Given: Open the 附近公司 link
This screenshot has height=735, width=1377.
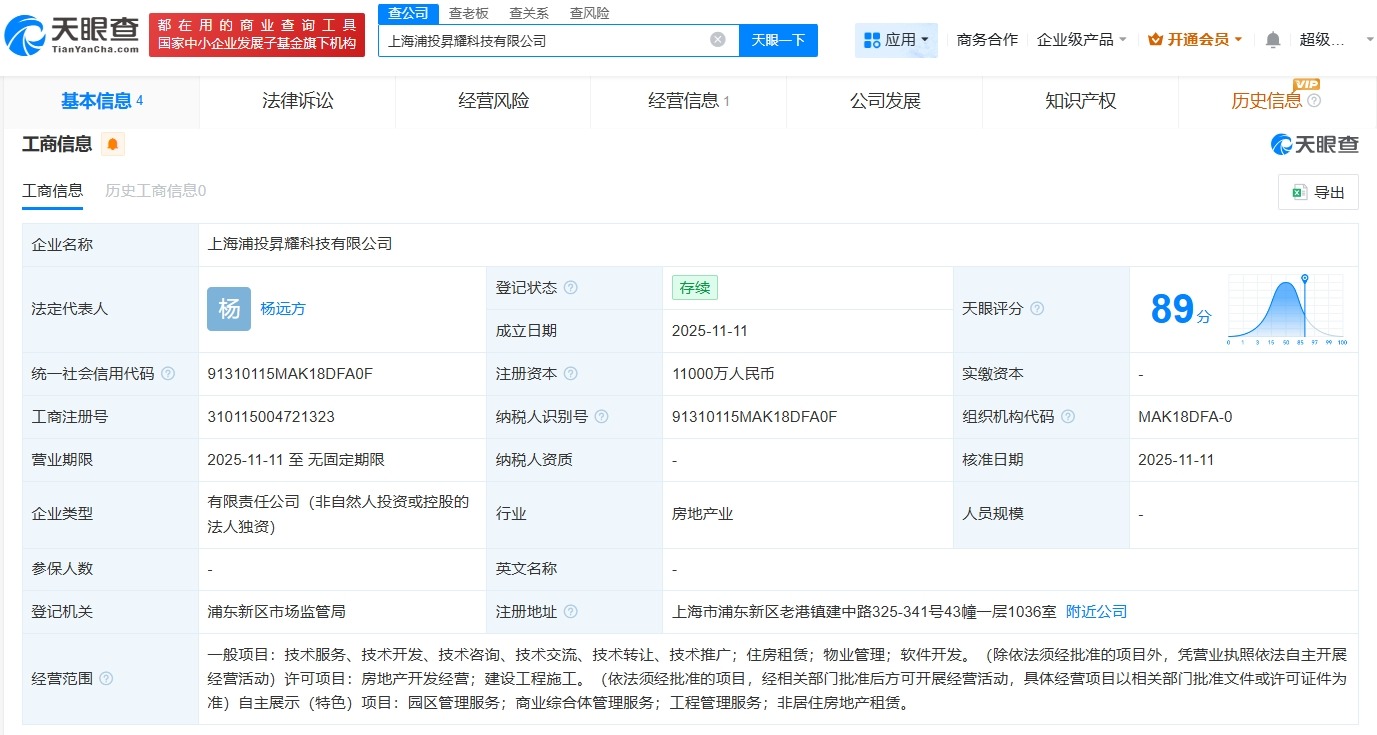Looking at the screenshot, I should [1094, 611].
